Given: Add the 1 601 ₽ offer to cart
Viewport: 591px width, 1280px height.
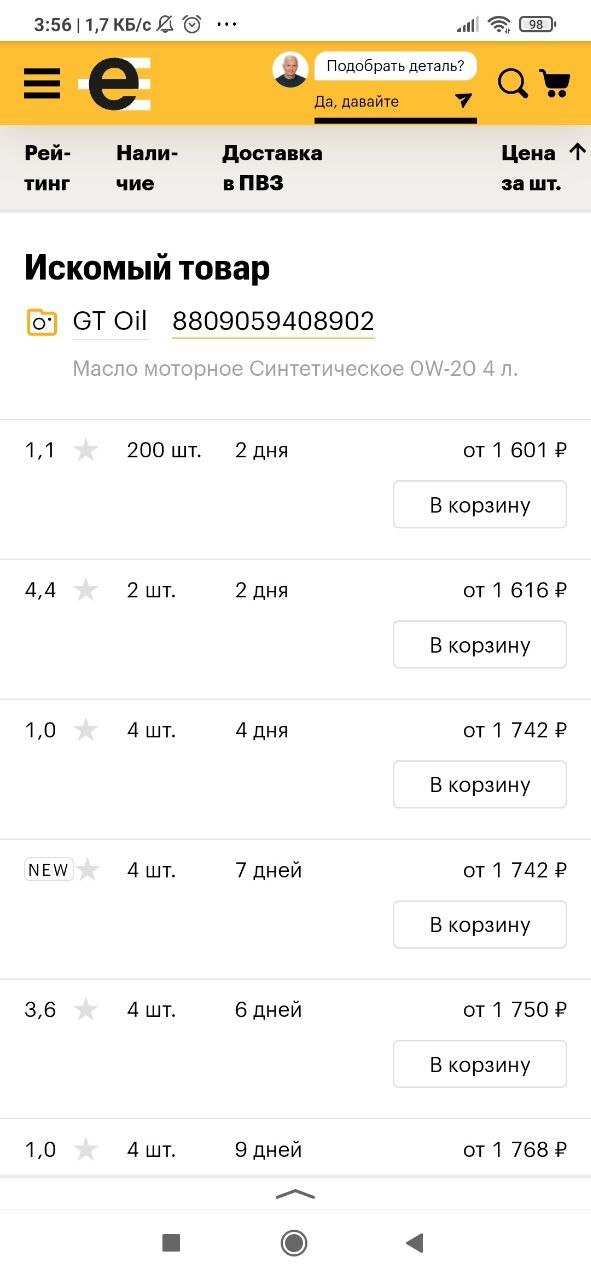Looking at the screenshot, I should [x=480, y=505].
